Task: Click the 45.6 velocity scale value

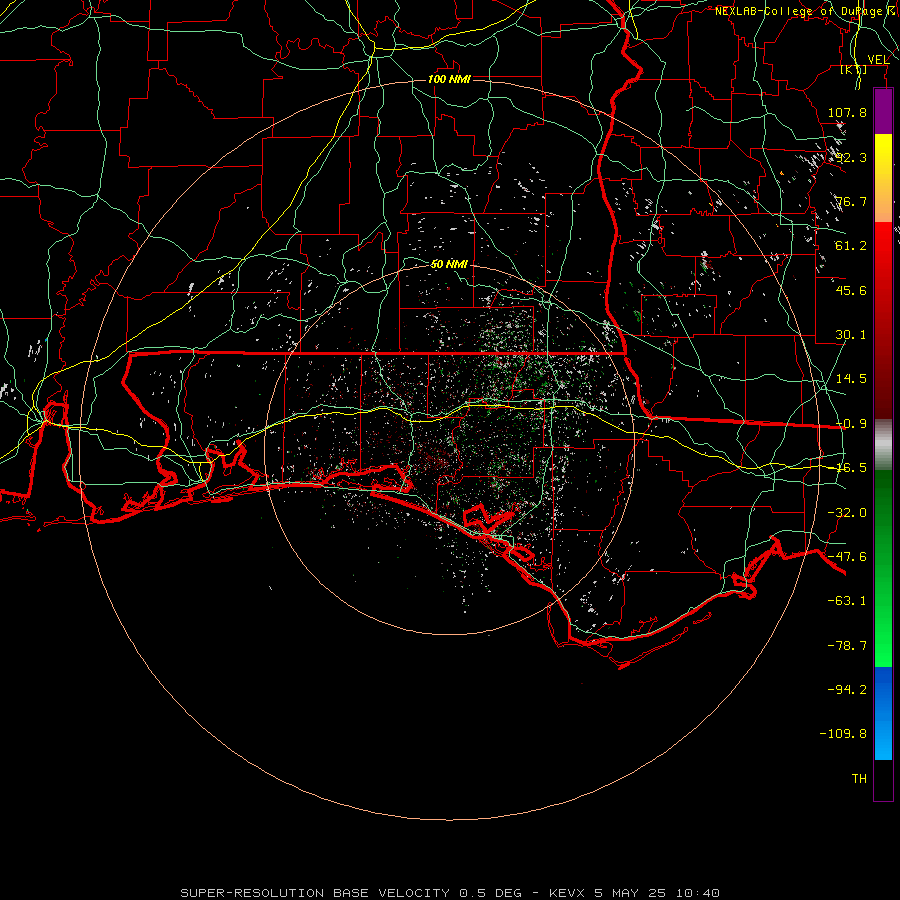Action: click(x=851, y=290)
